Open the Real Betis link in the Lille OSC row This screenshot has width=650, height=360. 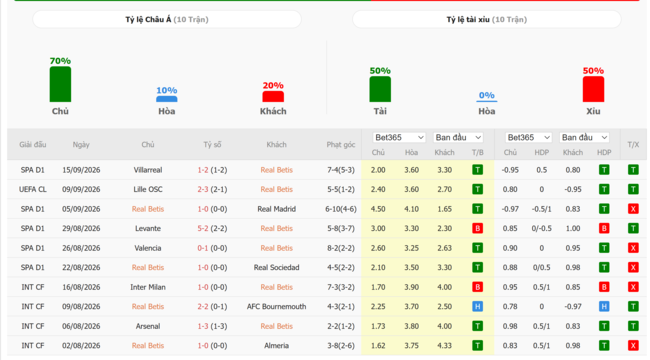click(x=276, y=189)
